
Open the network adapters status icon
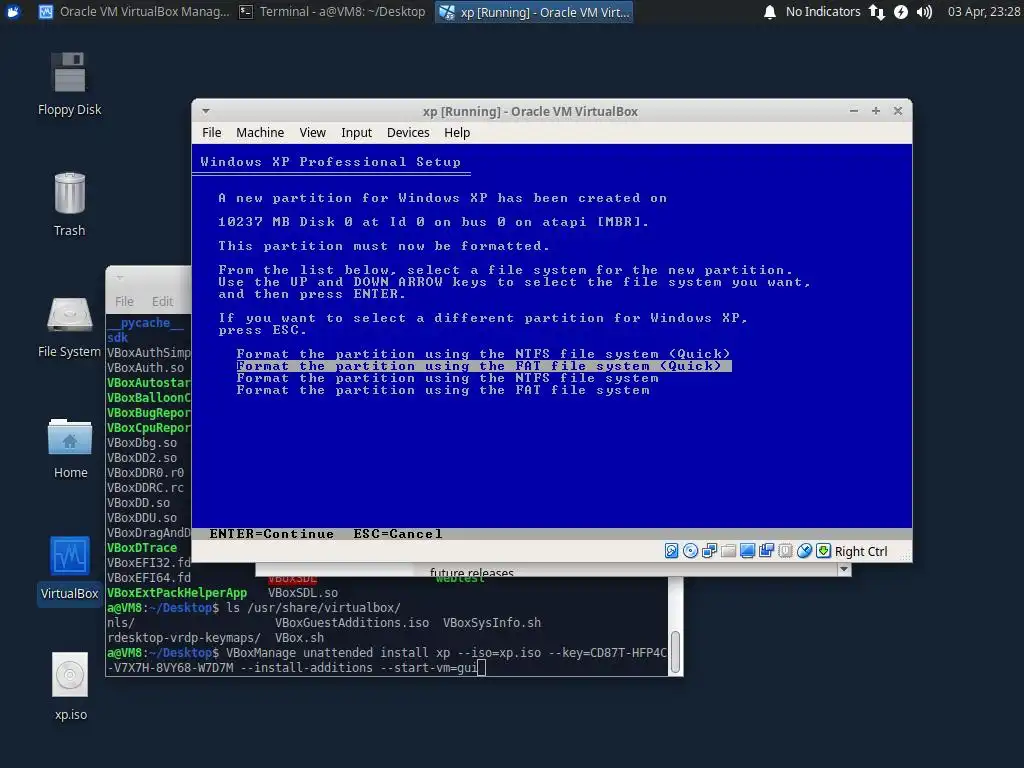click(x=709, y=551)
